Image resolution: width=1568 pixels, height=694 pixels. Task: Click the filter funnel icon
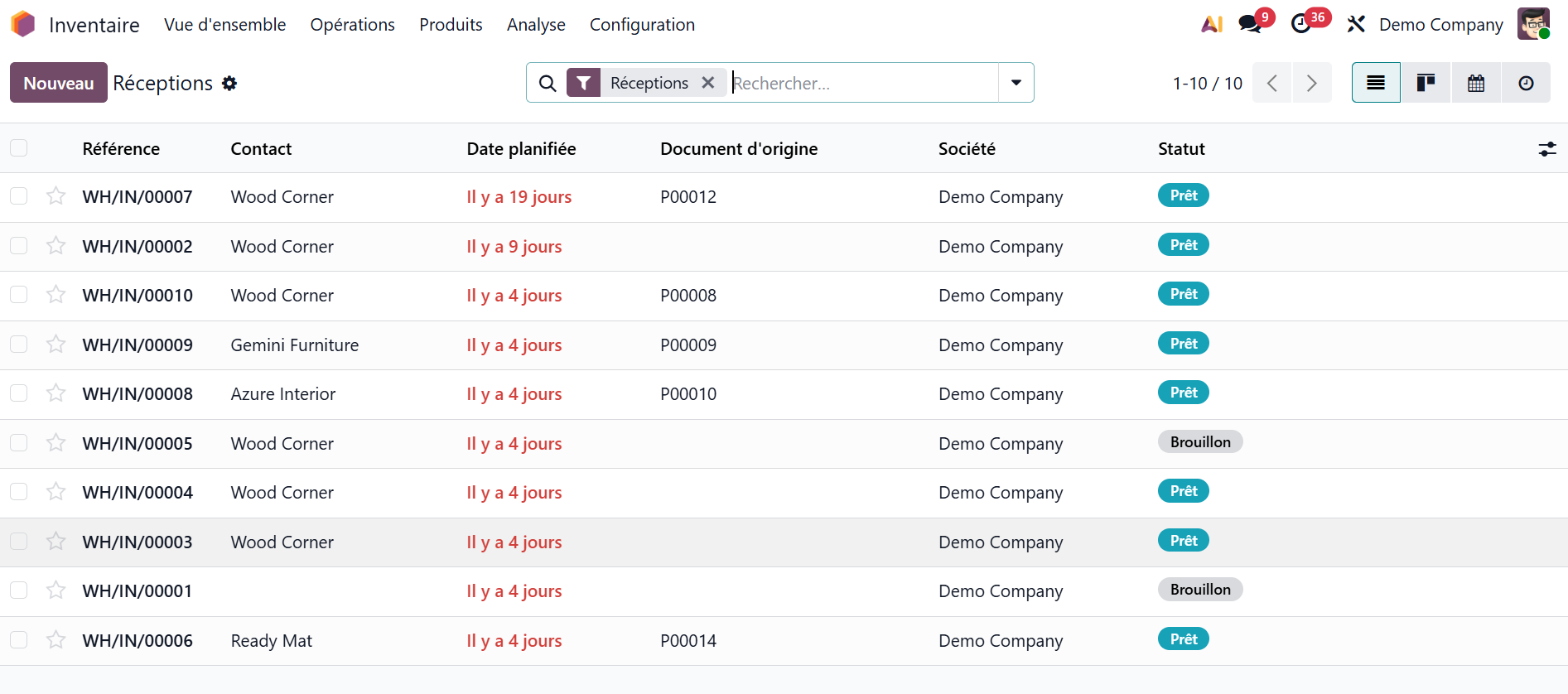point(584,83)
